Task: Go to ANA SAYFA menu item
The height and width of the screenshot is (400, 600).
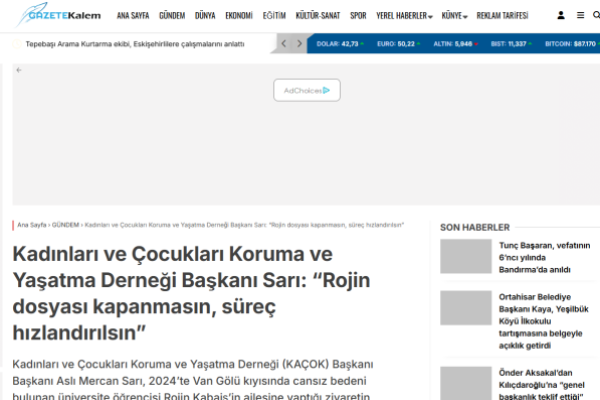Action: (x=133, y=16)
